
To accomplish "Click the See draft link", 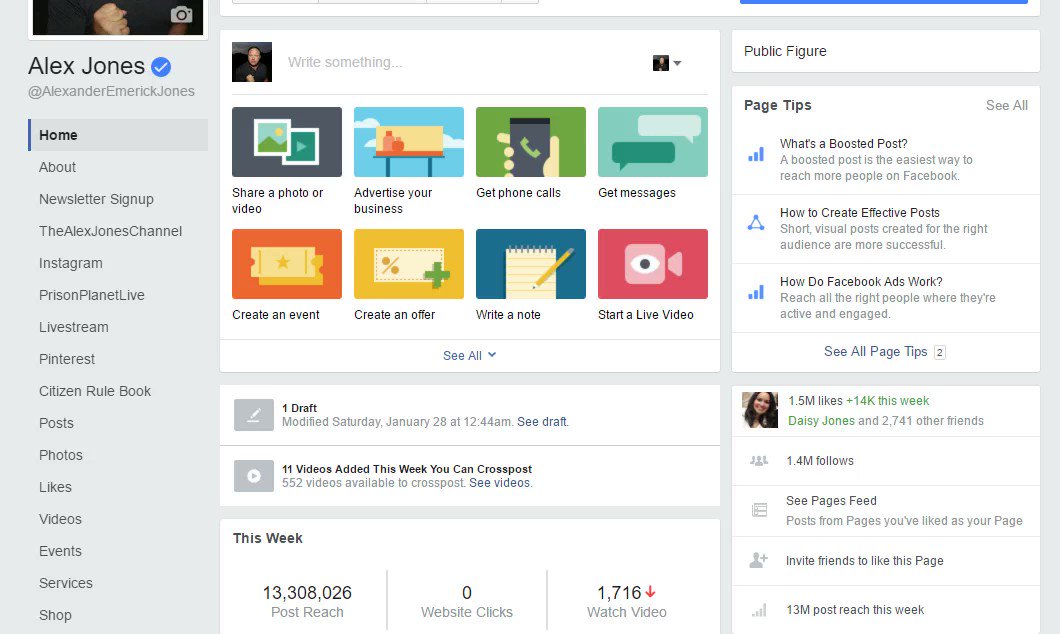I will pos(543,422).
